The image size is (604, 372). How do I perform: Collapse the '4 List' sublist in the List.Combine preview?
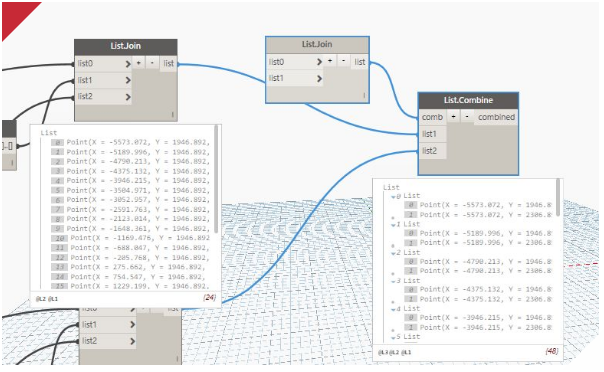tap(394, 309)
